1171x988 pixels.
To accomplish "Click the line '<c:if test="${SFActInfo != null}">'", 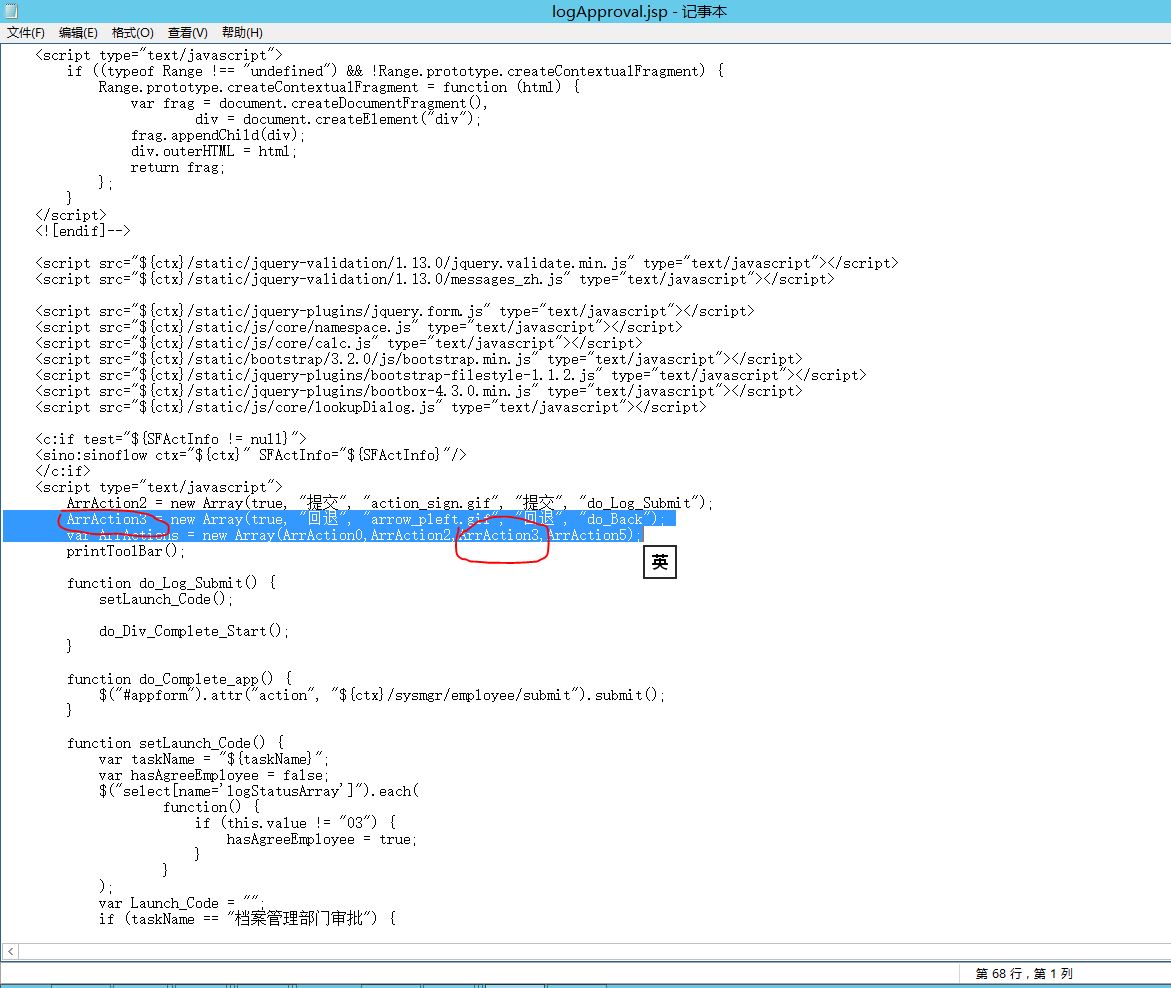I will tap(170, 439).
